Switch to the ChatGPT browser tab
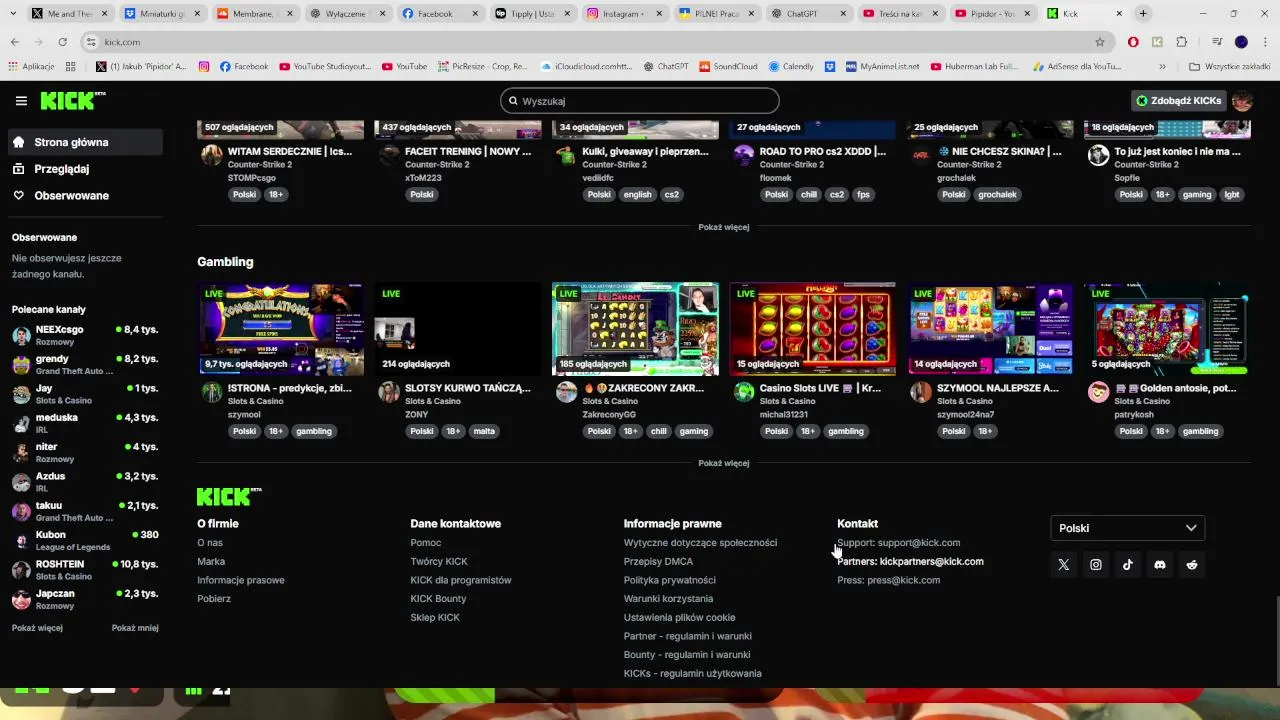 tap(807, 14)
